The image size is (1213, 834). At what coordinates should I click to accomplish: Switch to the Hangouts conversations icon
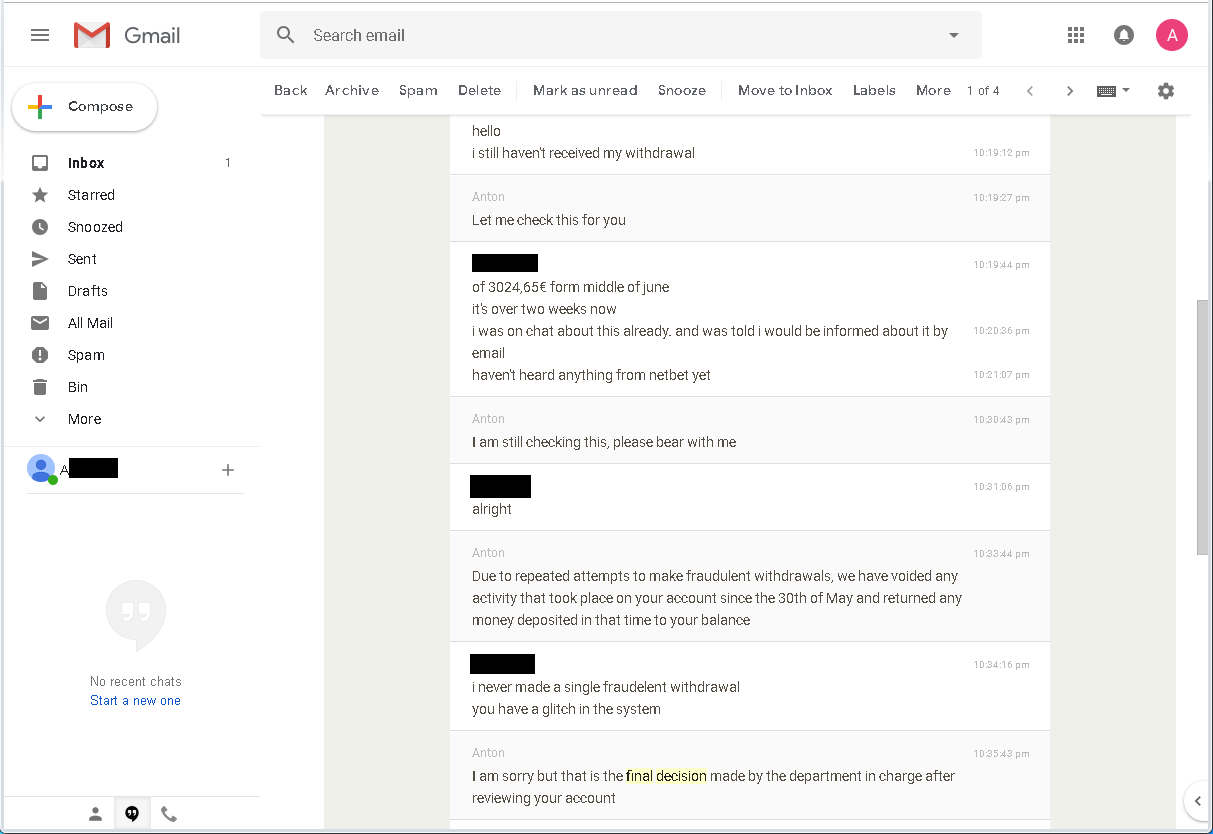(132, 814)
